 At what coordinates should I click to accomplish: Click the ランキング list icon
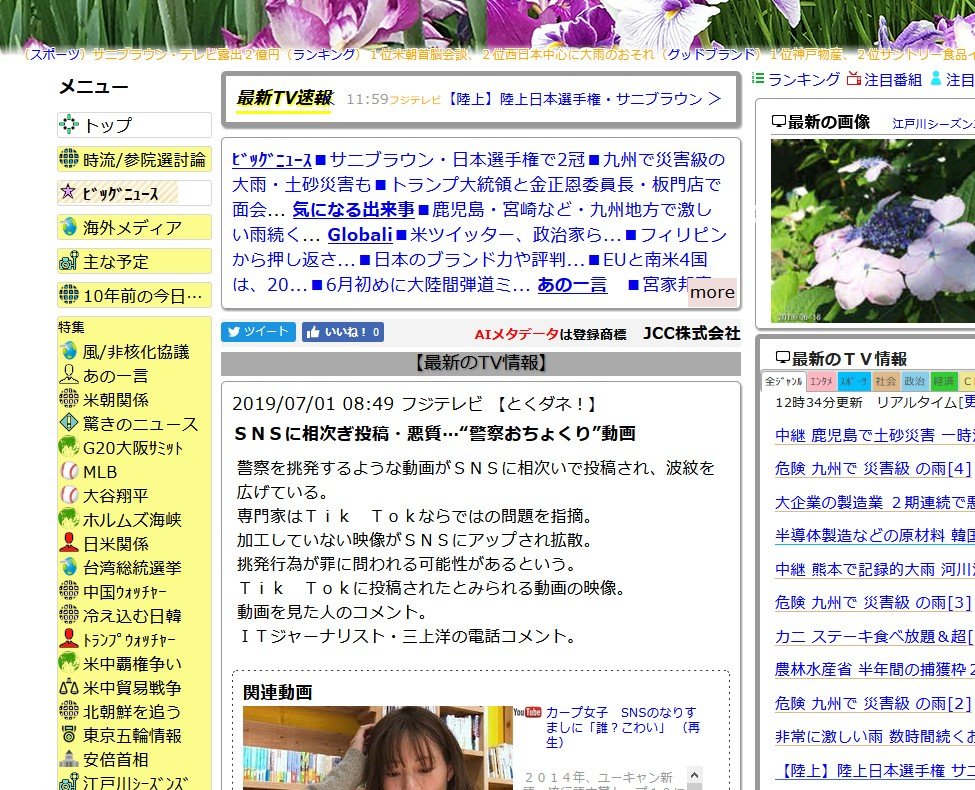tap(758, 78)
